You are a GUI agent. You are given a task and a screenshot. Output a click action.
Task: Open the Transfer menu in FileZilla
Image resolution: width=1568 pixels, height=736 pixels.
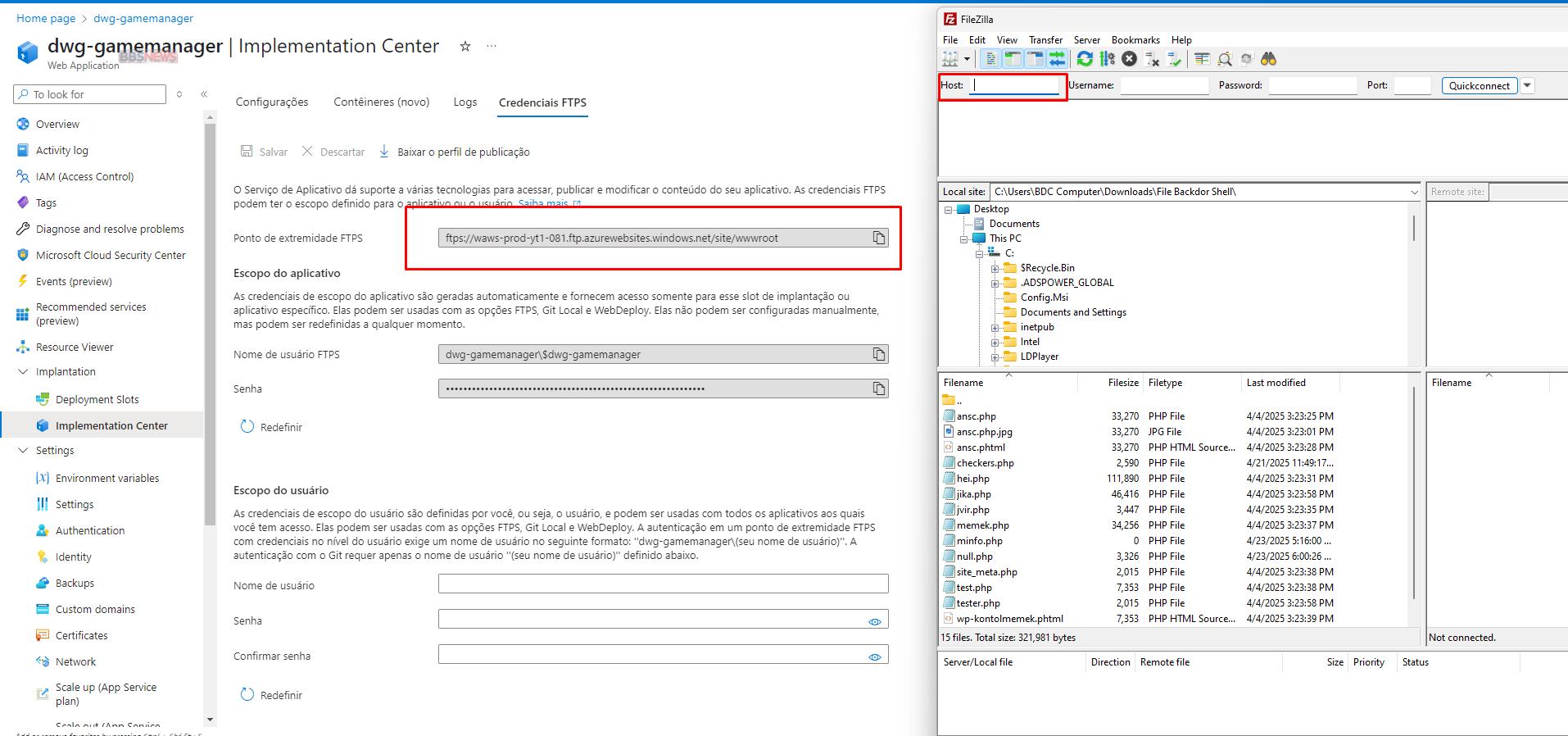coord(1045,39)
